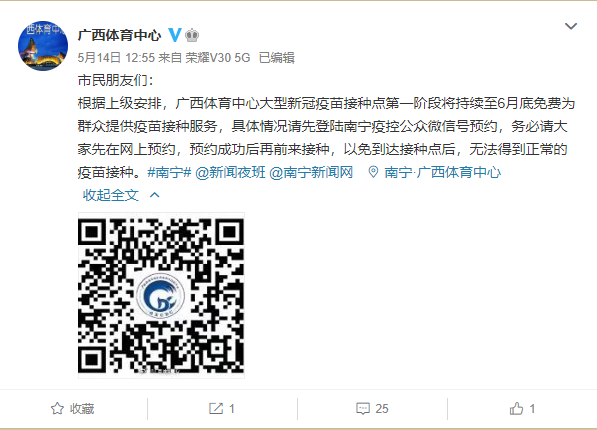Click the 广西体育中心 account name
Viewport: 597px width, 430px height.
(x=120, y=35)
